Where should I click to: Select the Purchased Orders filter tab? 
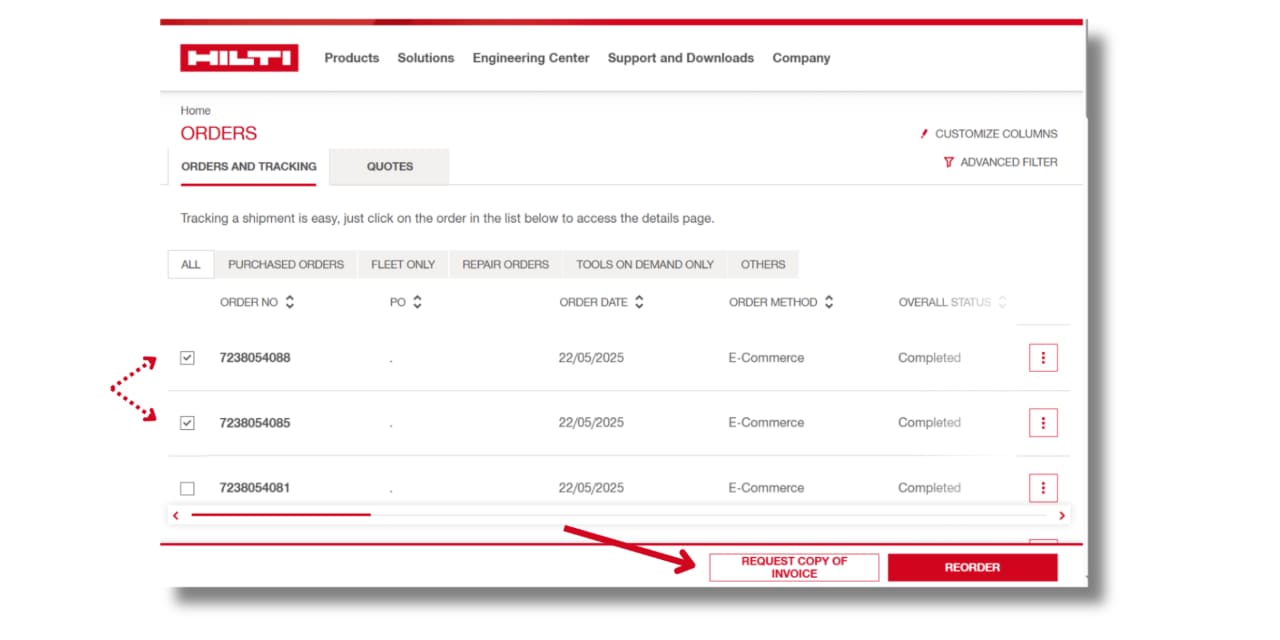click(285, 265)
